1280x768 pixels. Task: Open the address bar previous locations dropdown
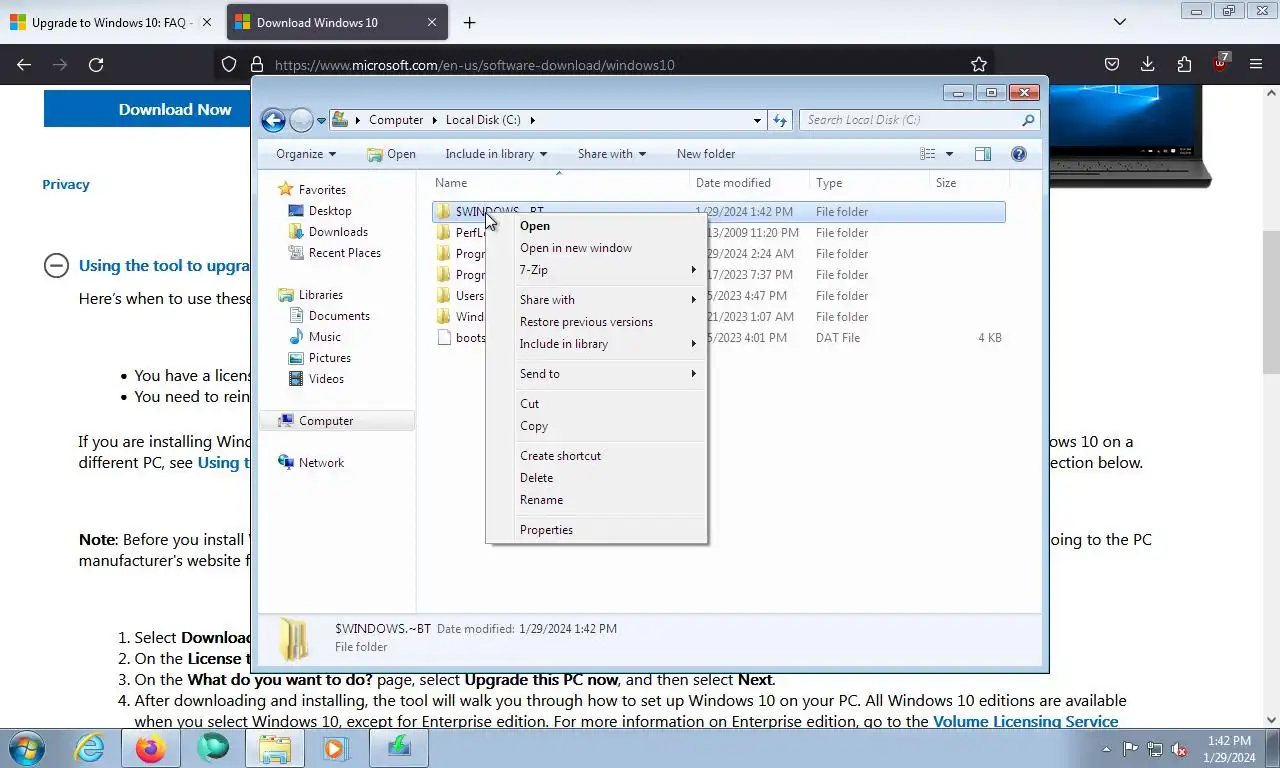(x=757, y=120)
